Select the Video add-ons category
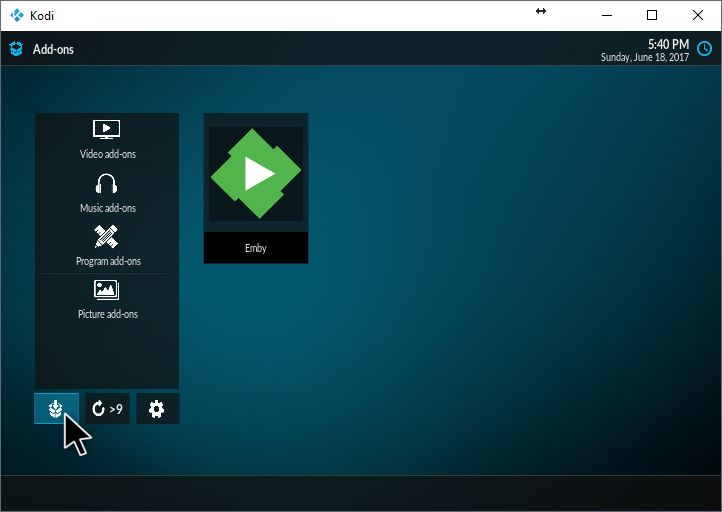Viewport: 722px width, 512px height. pyautogui.click(x=107, y=140)
